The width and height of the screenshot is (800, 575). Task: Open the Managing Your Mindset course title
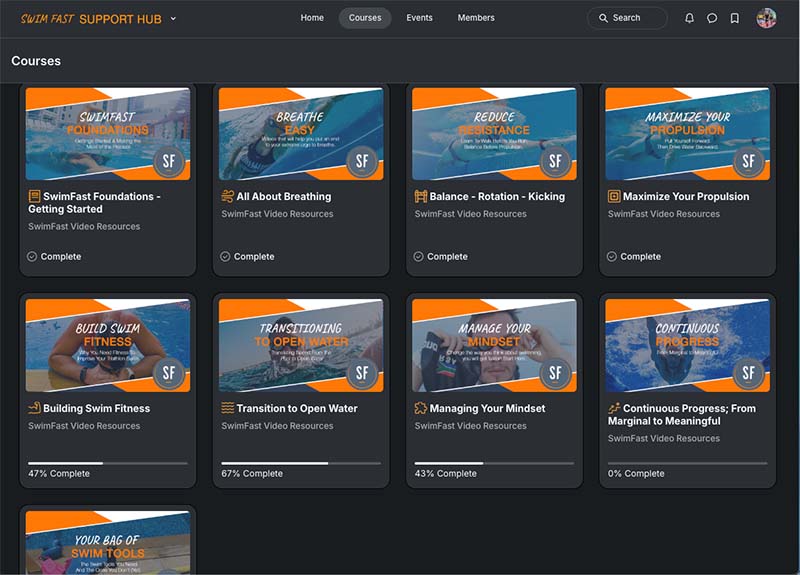click(487, 408)
